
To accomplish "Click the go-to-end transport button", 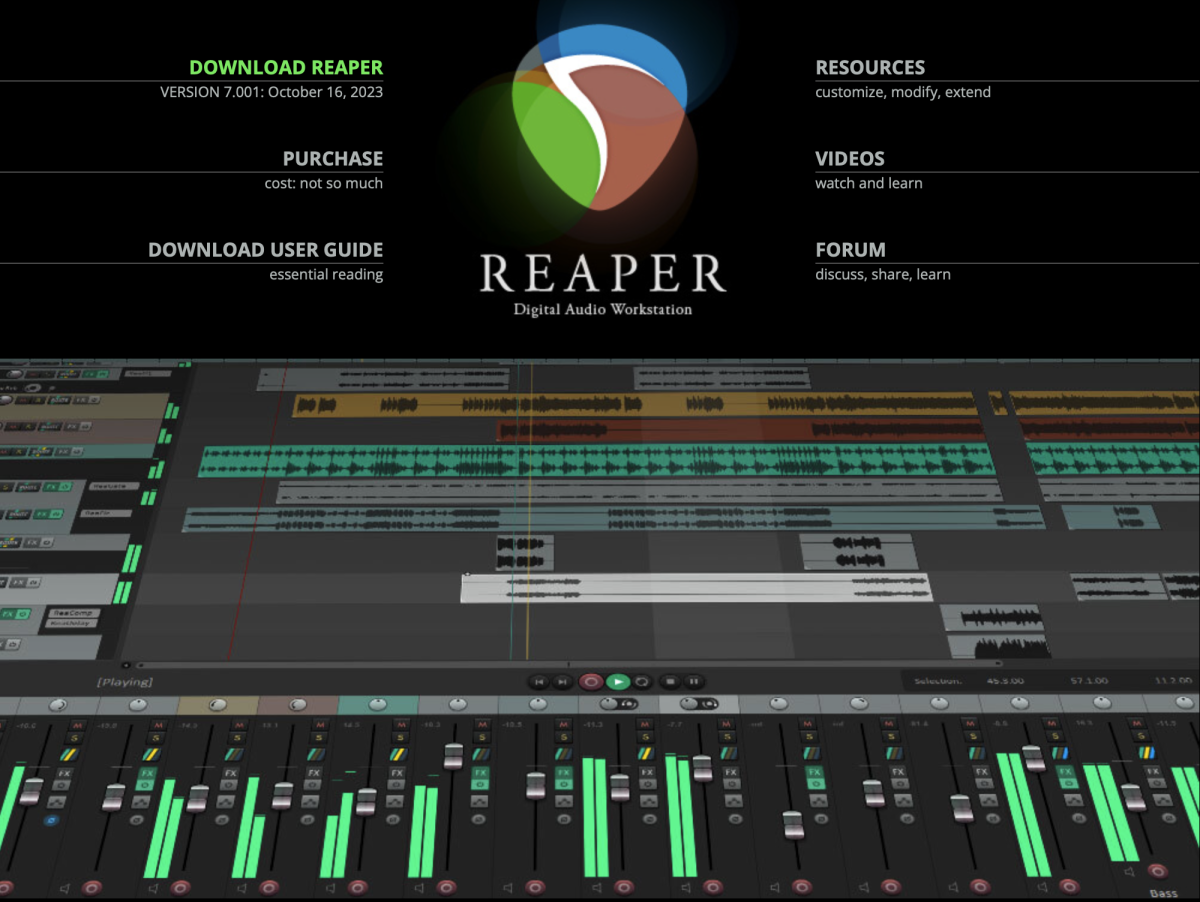I will 563,682.
